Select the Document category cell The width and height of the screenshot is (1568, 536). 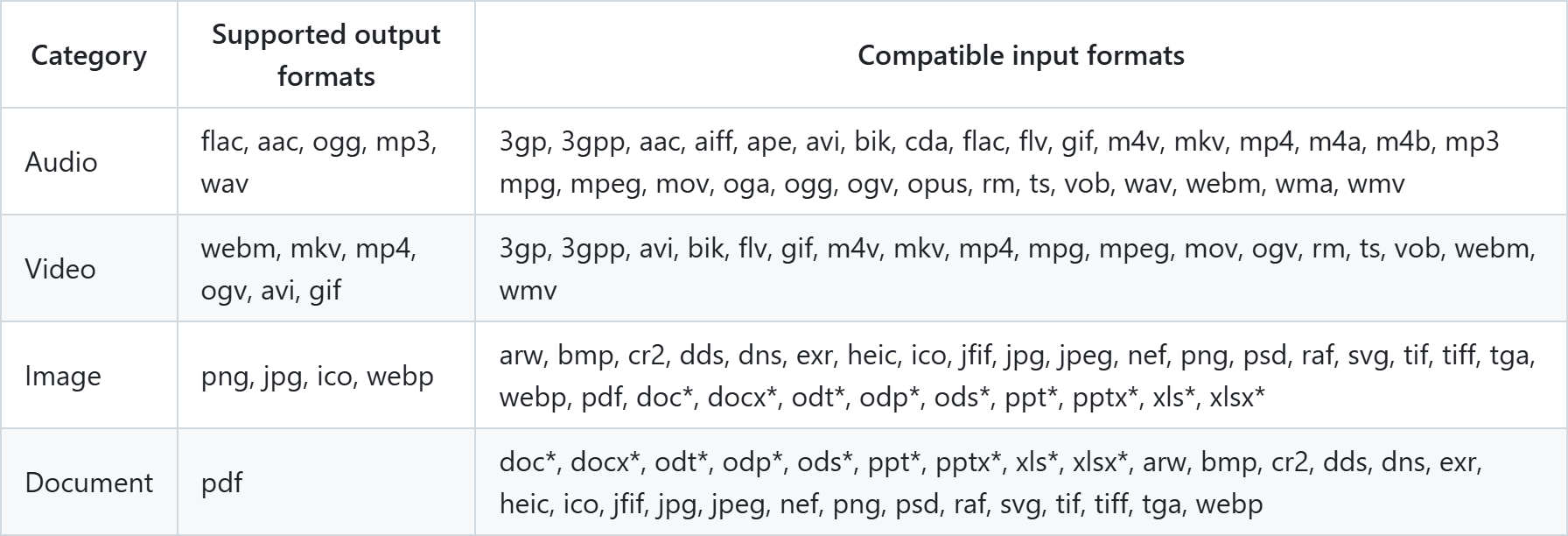[89, 483]
